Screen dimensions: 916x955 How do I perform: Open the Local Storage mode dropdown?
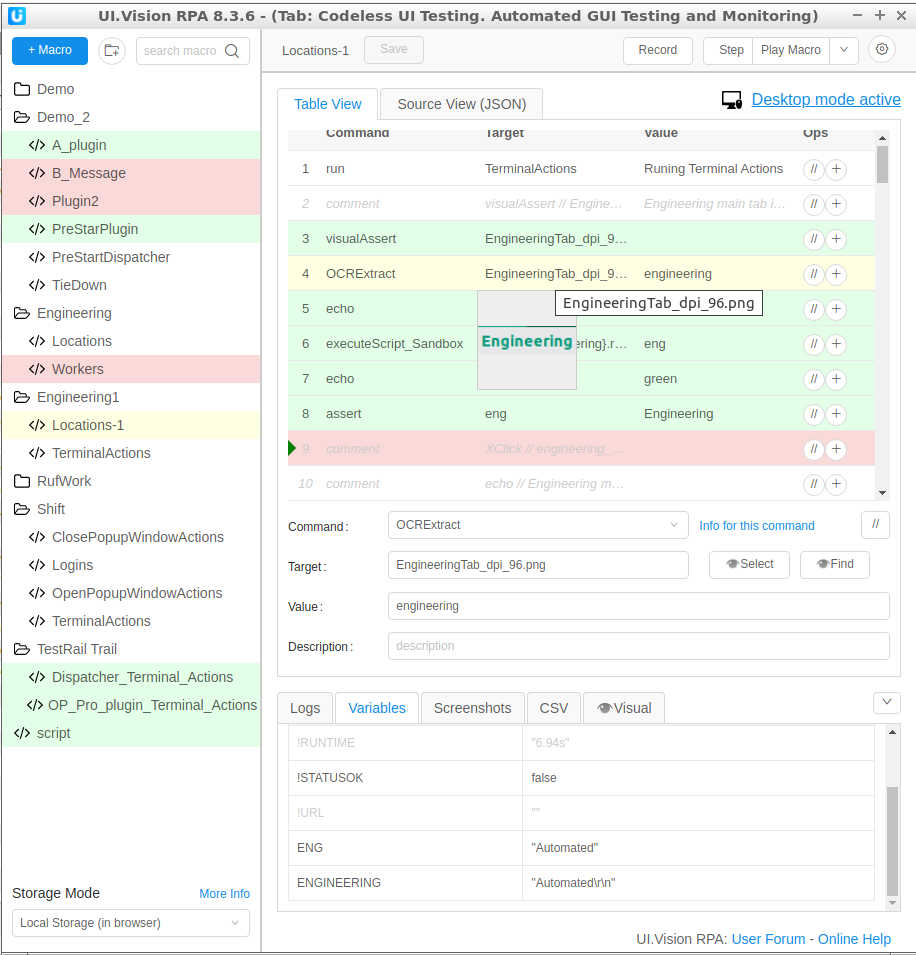(x=131, y=923)
